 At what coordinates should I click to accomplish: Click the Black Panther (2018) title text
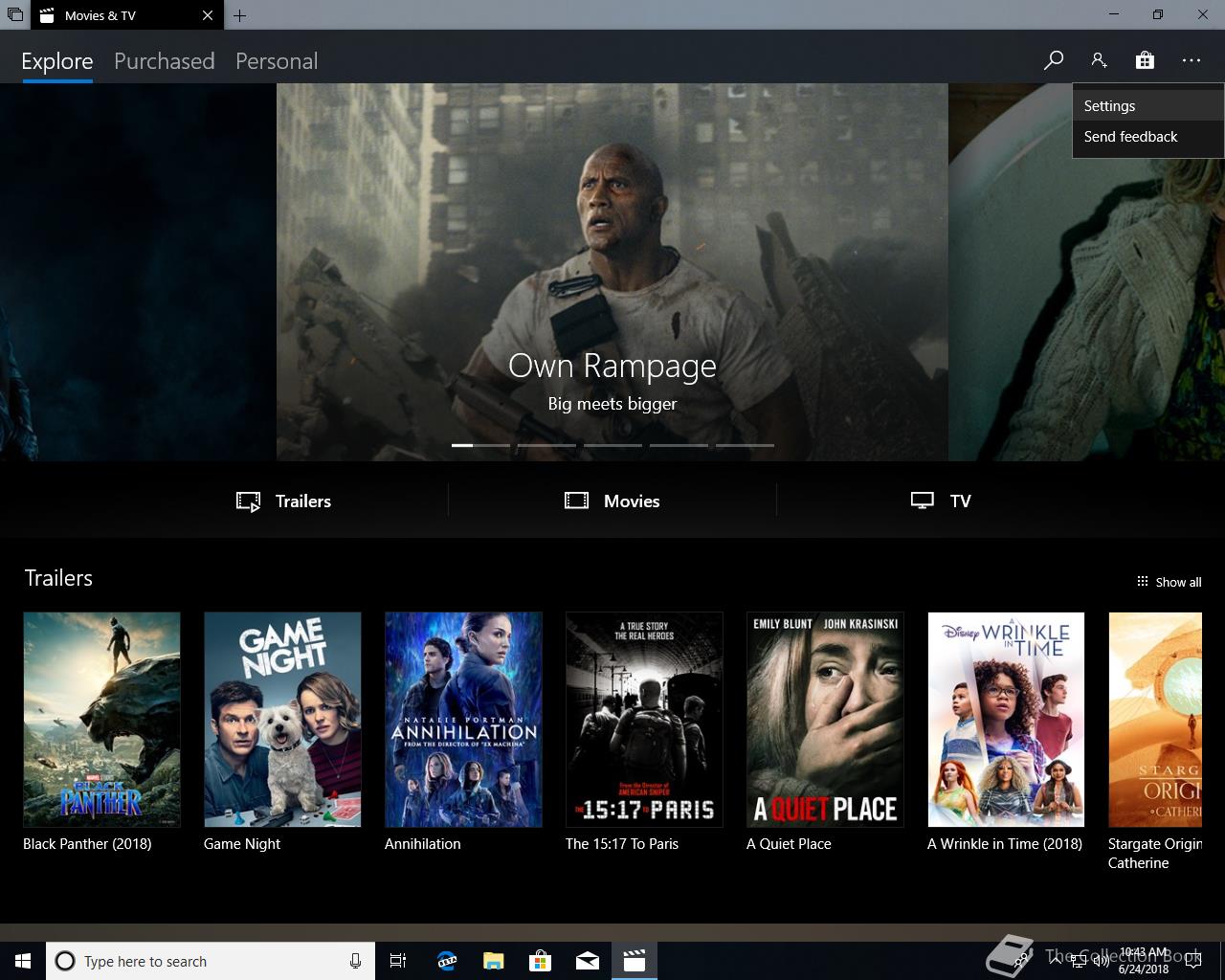pos(87,844)
